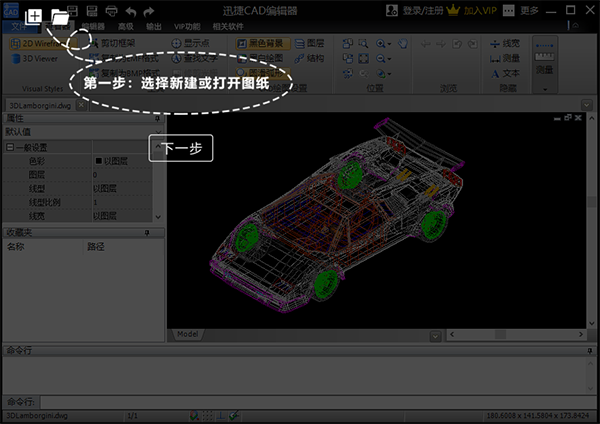Viewport: 600px width, 424px height.
Task: Open the layout tabs dropdown beside Model
Action: point(435,336)
